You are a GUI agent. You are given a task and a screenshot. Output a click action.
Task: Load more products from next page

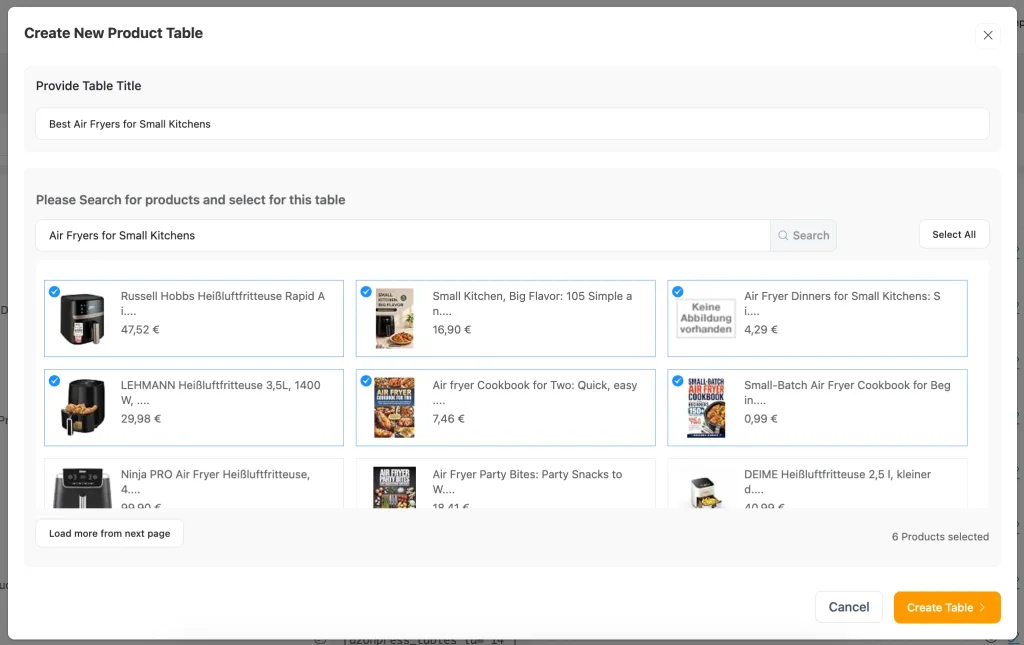pos(109,533)
